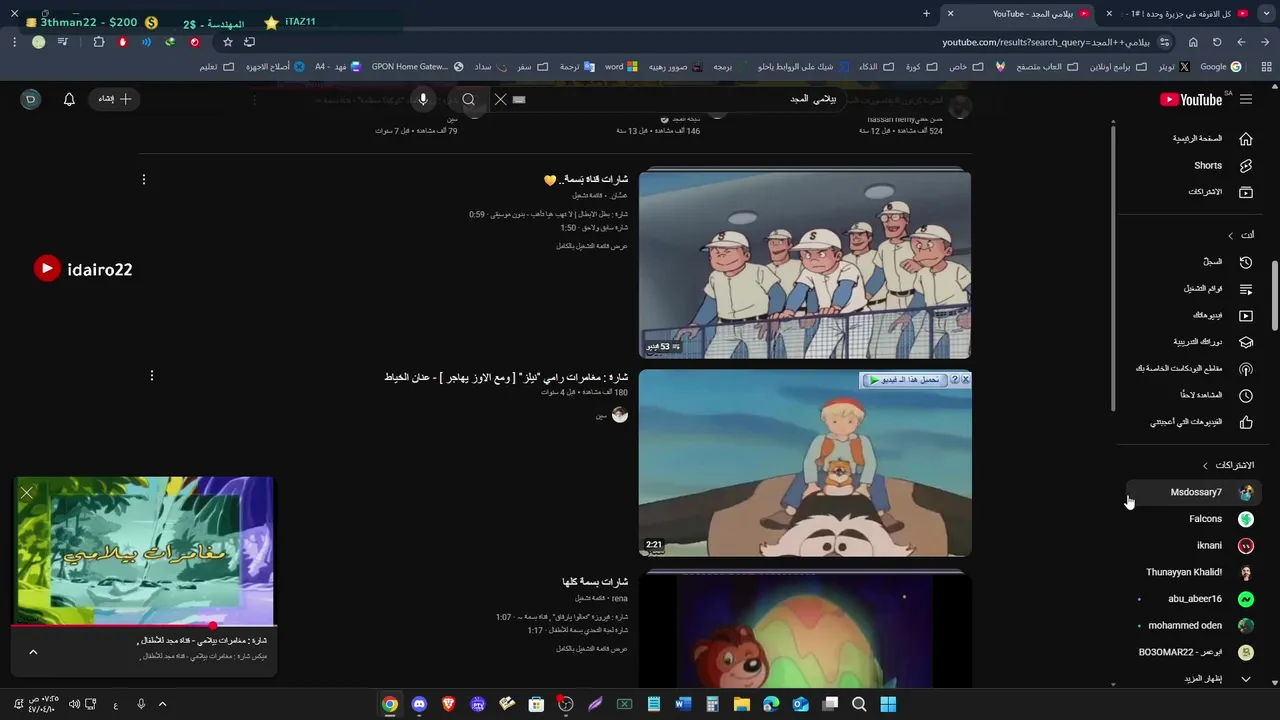Viewport: 1280px width, 720px height.
Task: Open mohammed oden subscription channel
Action: (1193, 626)
